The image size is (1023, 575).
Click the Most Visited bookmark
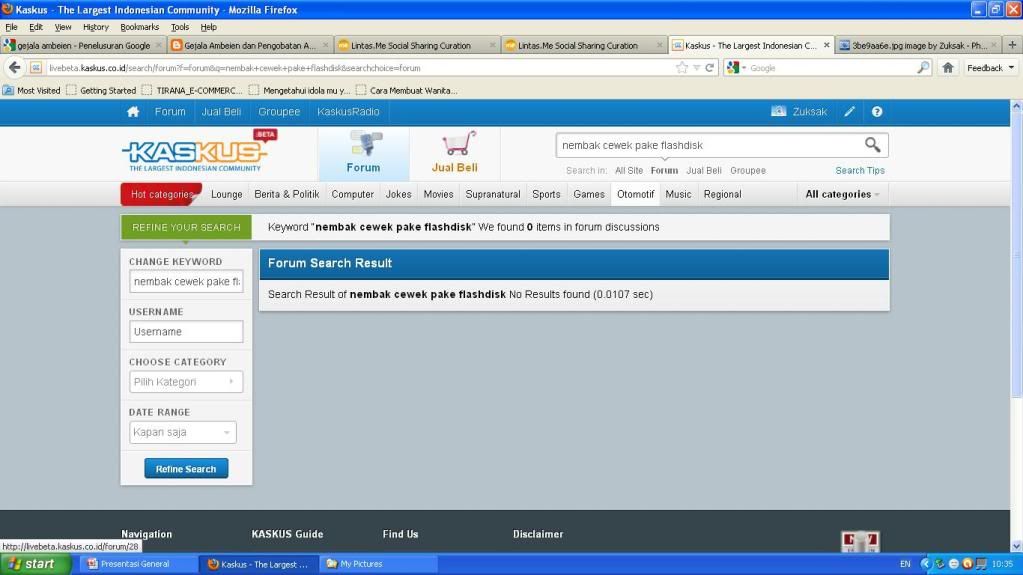click(31, 91)
